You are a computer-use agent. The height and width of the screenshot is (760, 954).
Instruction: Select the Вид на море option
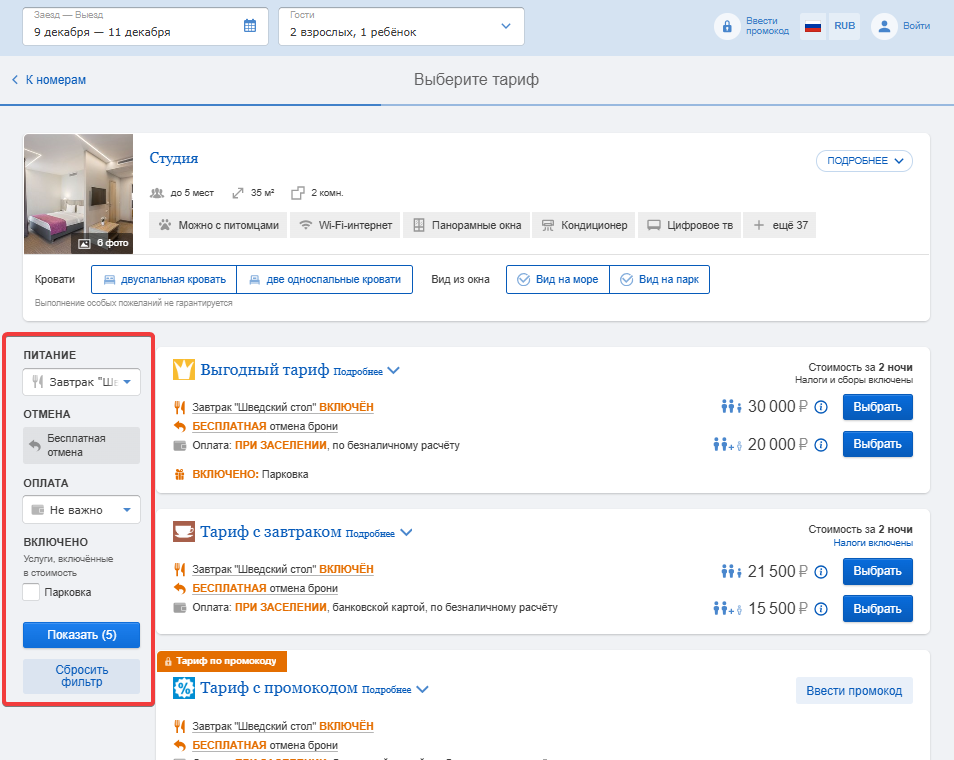tap(557, 279)
